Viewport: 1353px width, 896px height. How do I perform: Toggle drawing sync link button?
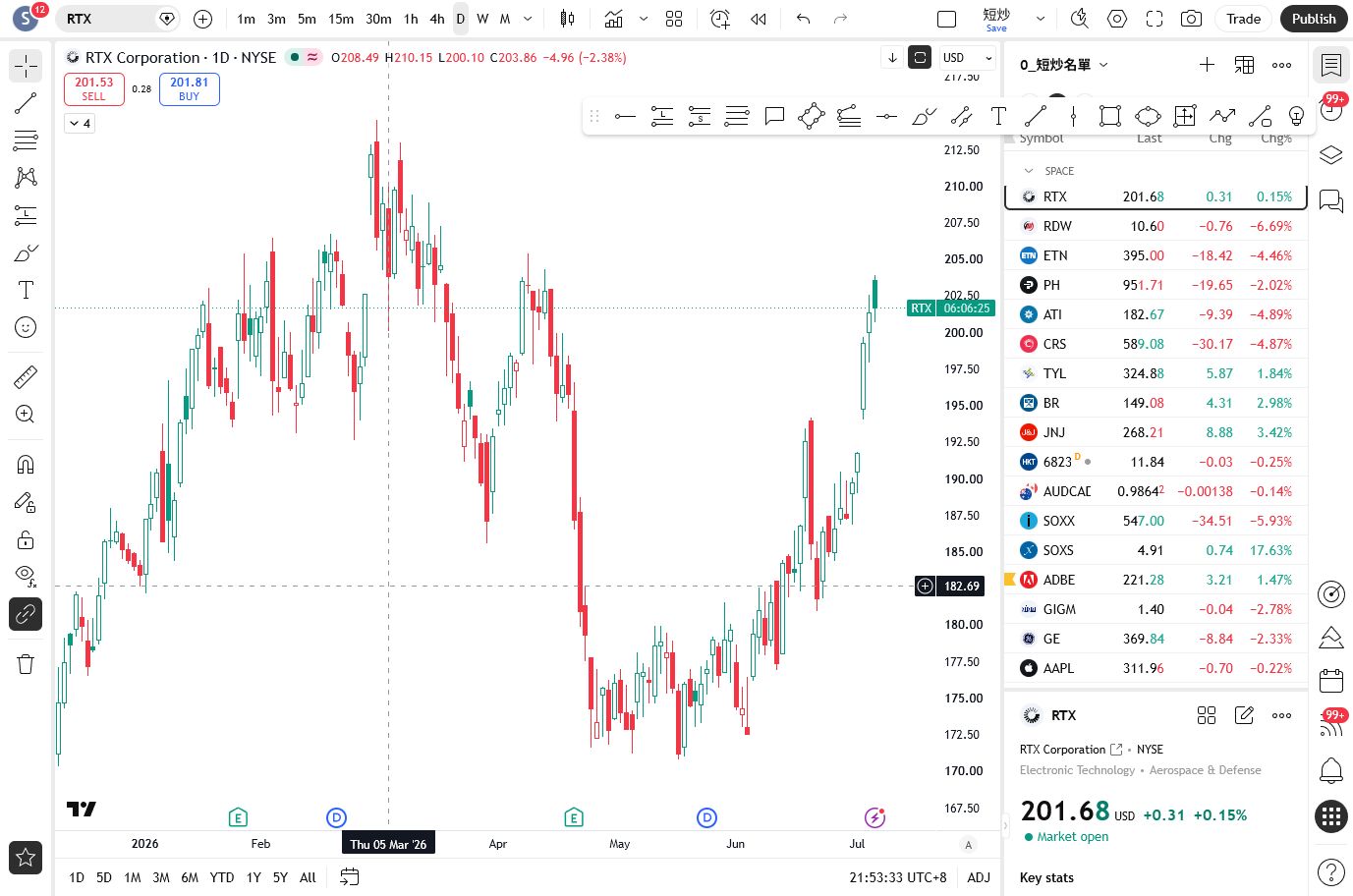click(26, 614)
